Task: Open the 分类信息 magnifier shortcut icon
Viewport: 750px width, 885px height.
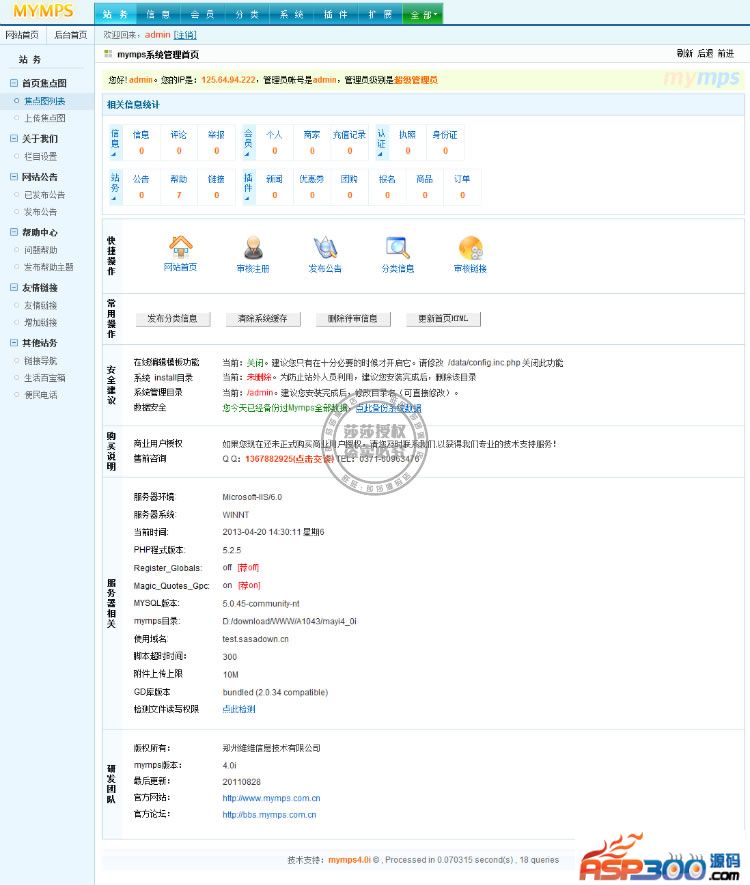Action: pyautogui.click(x=398, y=247)
